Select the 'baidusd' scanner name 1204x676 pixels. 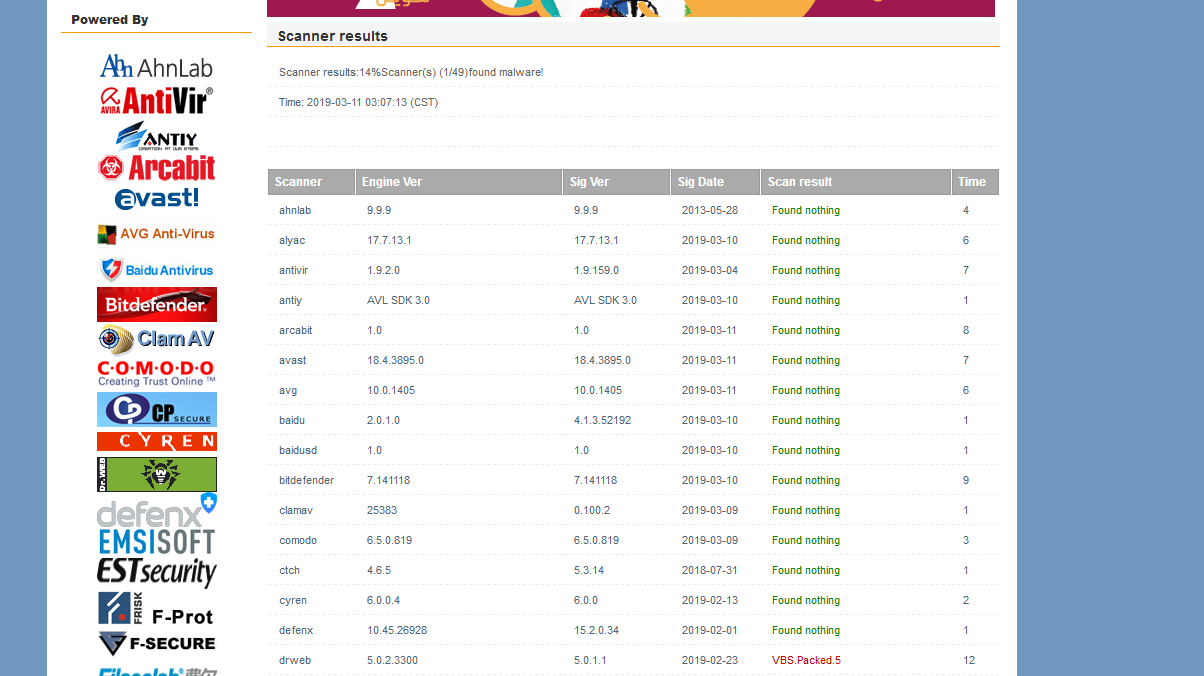coord(298,450)
